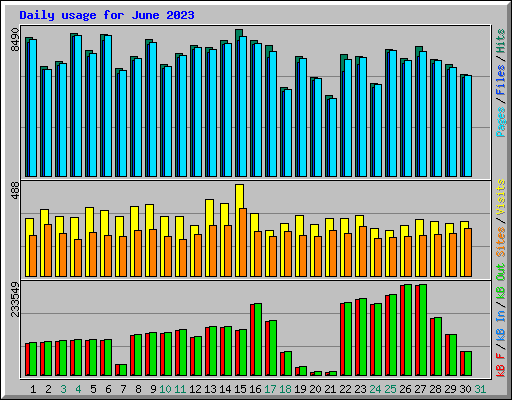Image resolution: width=512 pixels, height=400 pixels.
Task: Click the 'Files' legend label
Action: point(501,80)
